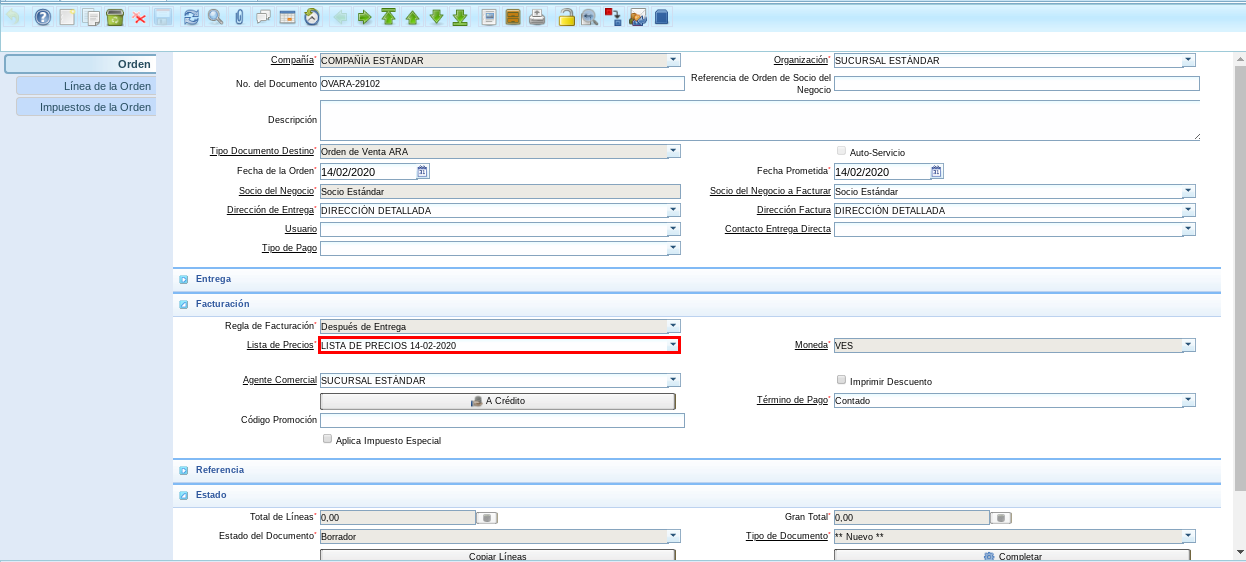Viewport: 1246px width, 562px height.
Task: Enable the Auto-Servicio checkbox
Action: coord(841,151)
